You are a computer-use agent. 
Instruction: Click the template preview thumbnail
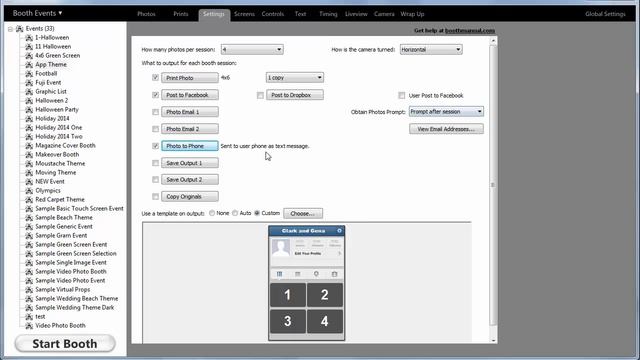pos(307,283)
